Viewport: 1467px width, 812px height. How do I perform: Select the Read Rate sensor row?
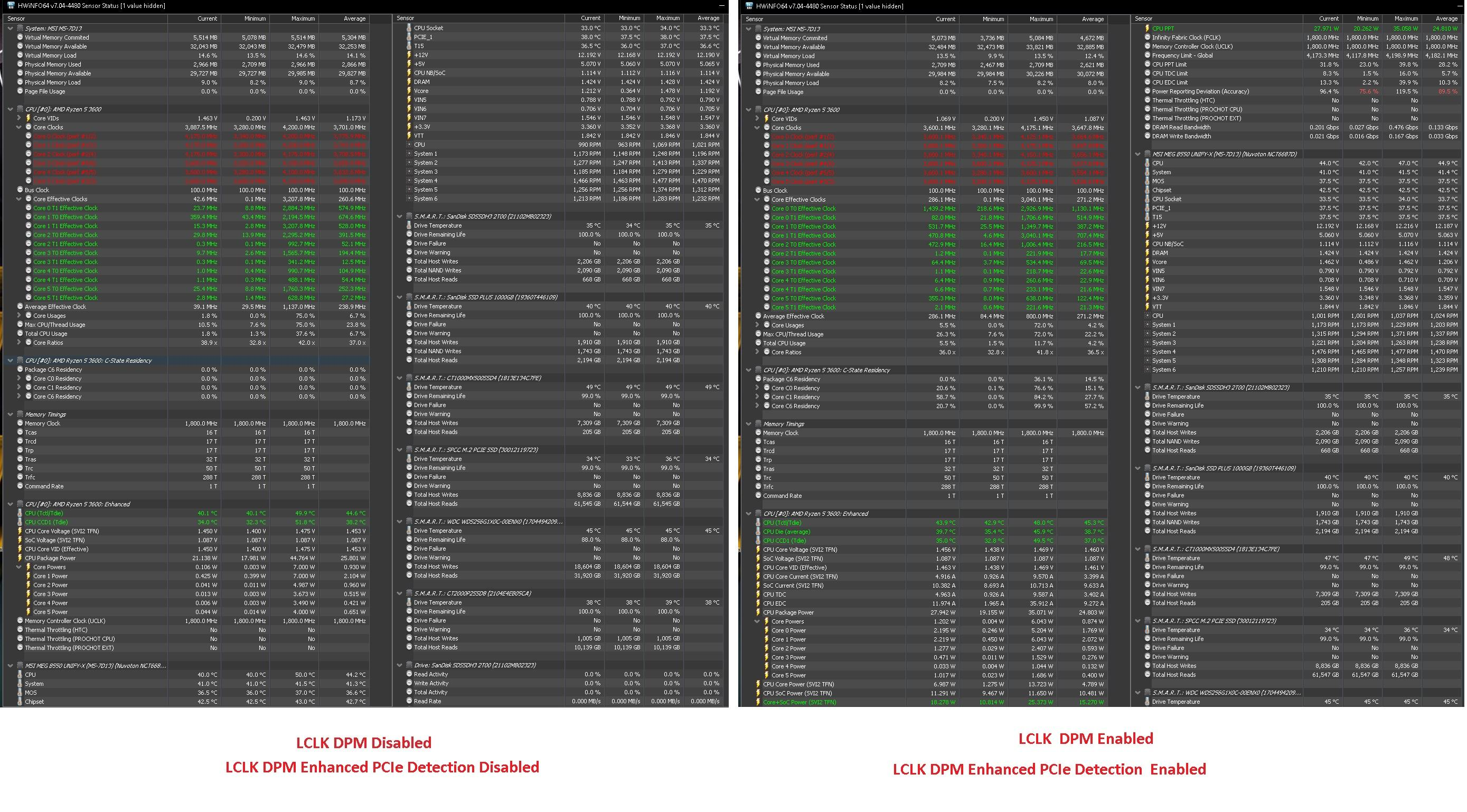click(x=427, y=701)
